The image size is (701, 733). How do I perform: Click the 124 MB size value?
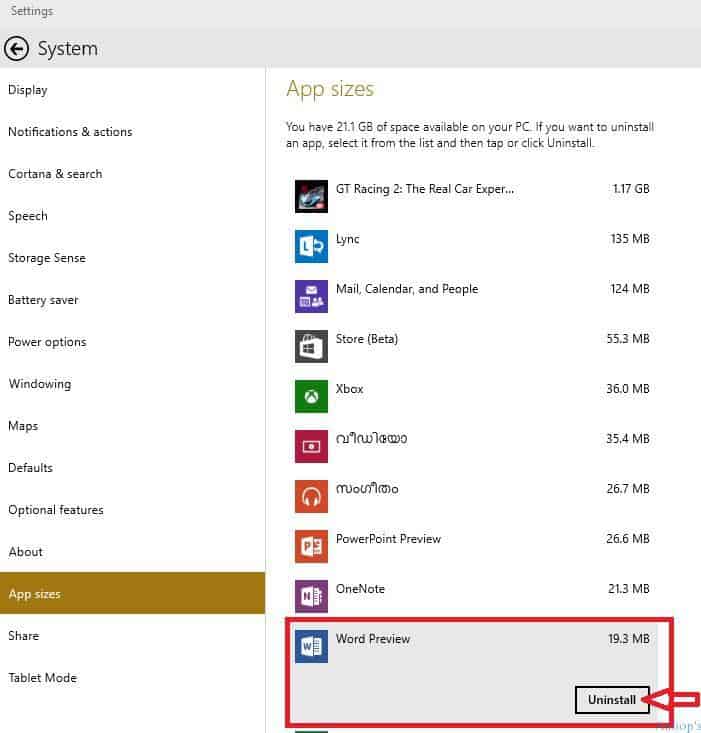click(x=630, y=289)
